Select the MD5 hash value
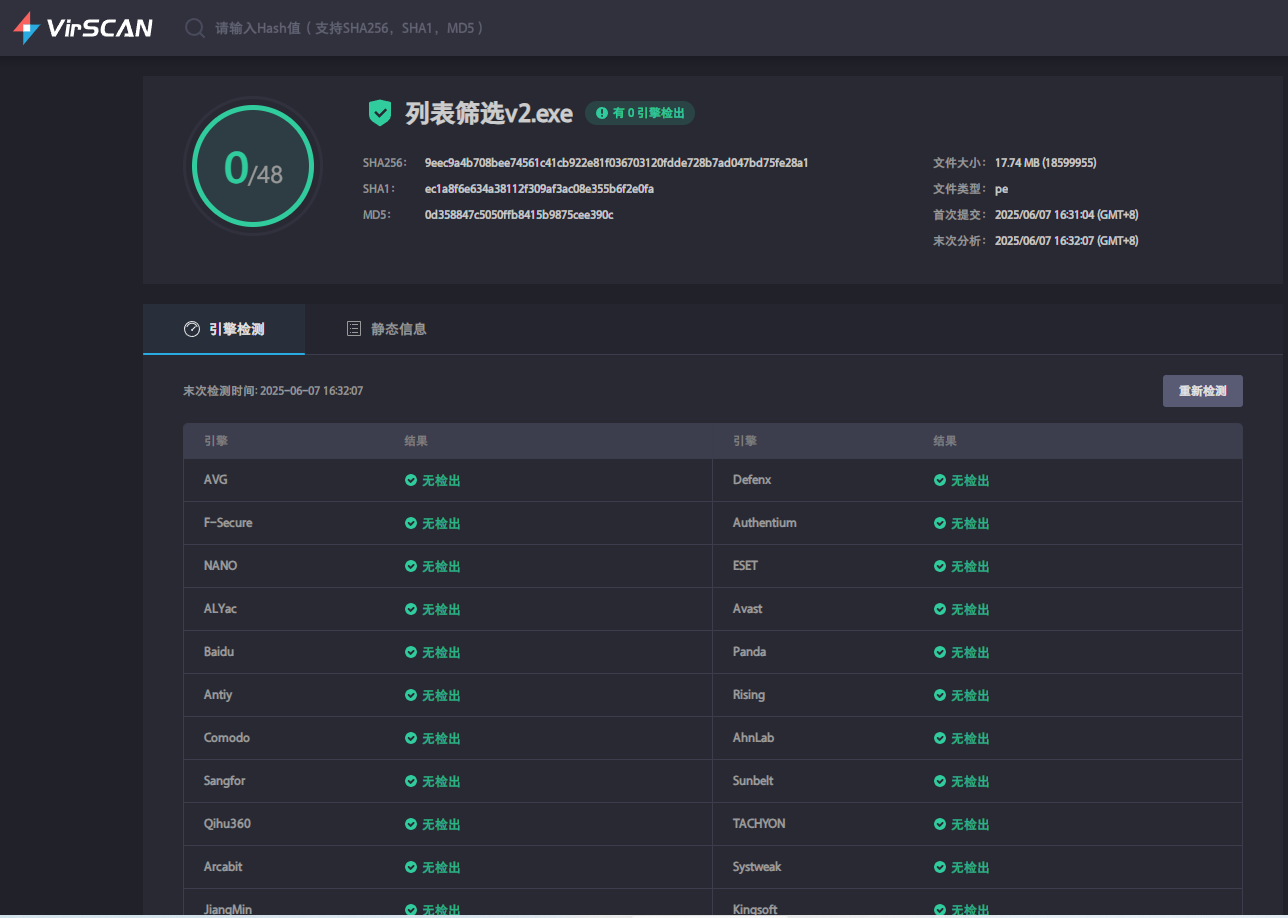 pyautogui.click(x=519, y=214)
